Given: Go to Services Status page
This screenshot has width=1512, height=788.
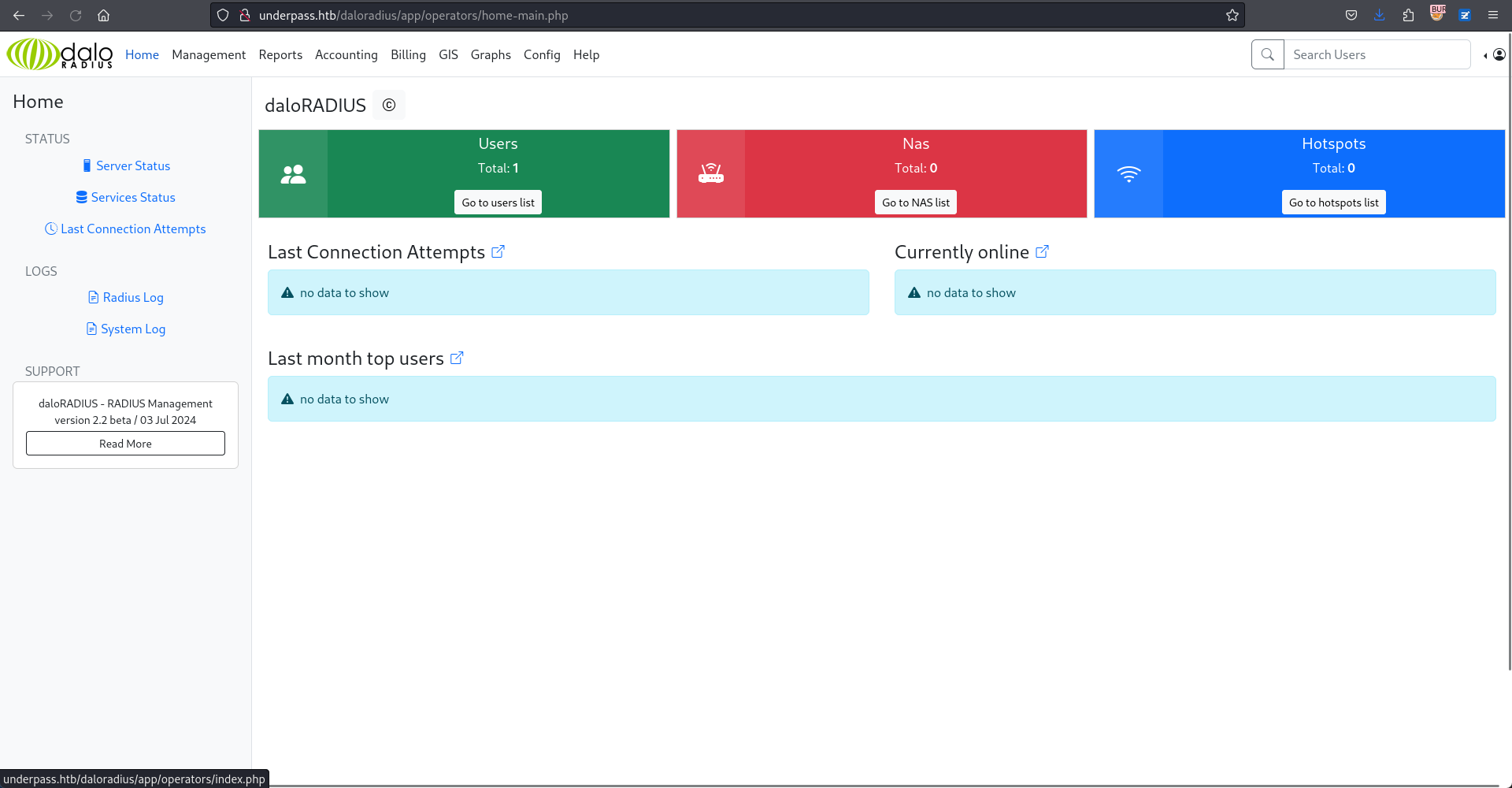Looking at the screenshot, I should pos(126,197).
